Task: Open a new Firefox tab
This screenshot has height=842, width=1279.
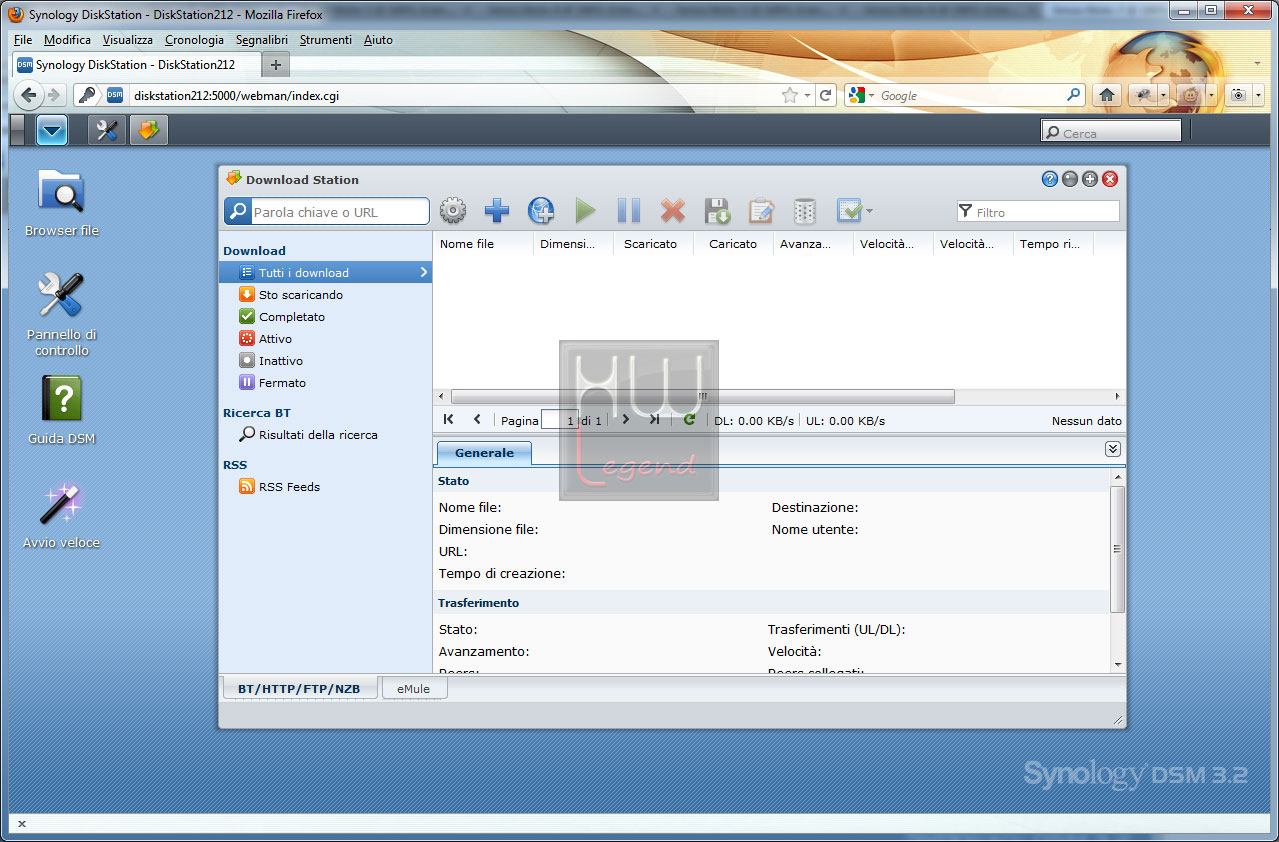Action: (276, 65)
